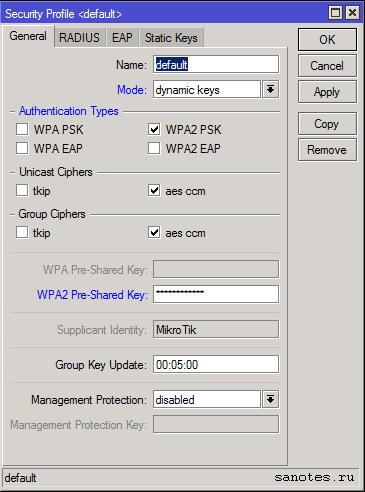Click the disabled Management Protection combo box
The image size is (365, 492).
[x=207, y=399]
